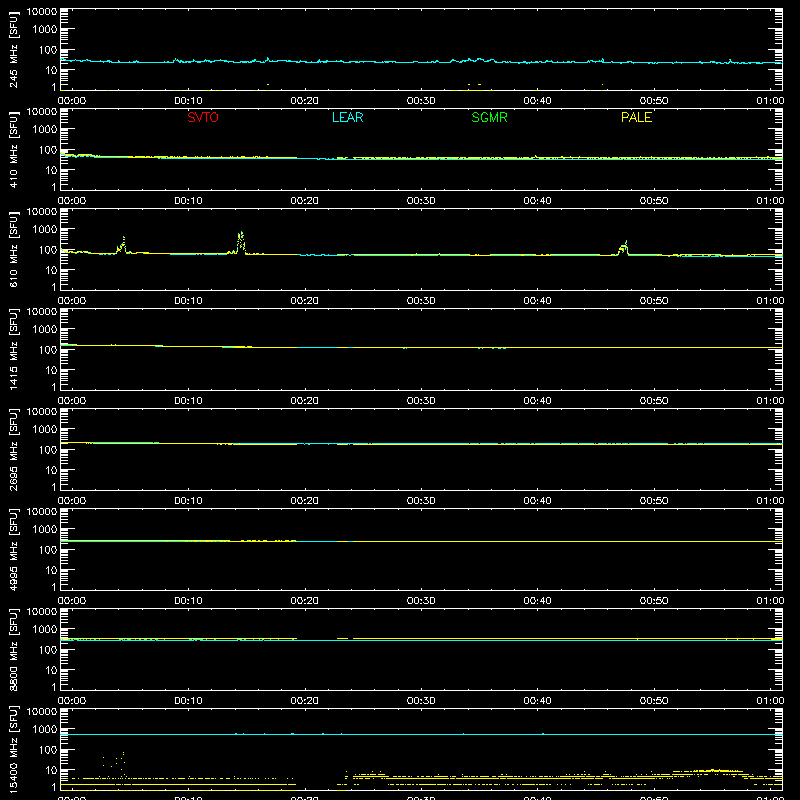Click the 00:00 tick label under the 2695 MHz plot
The width and height of the screenshot is (800, 800).
point(72,501)
